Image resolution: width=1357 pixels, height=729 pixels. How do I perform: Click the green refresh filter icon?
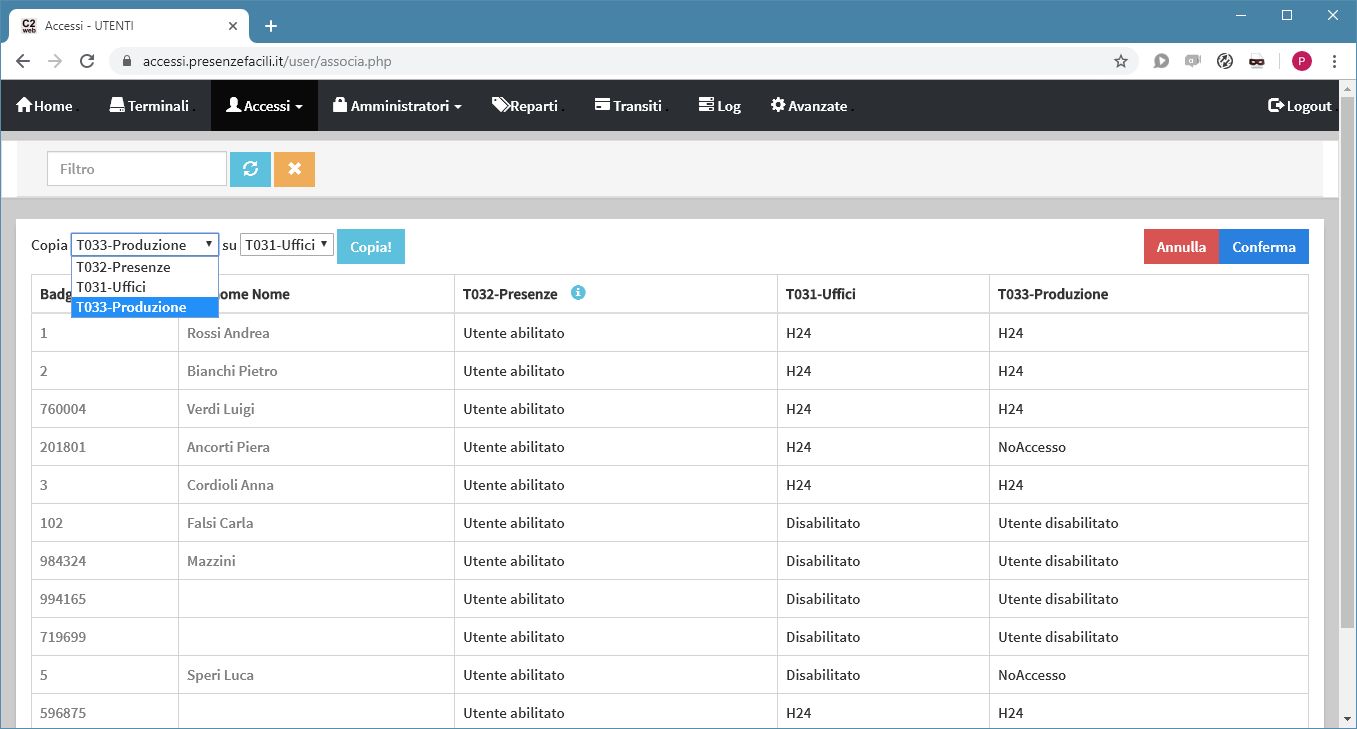(x=250, y=169)
